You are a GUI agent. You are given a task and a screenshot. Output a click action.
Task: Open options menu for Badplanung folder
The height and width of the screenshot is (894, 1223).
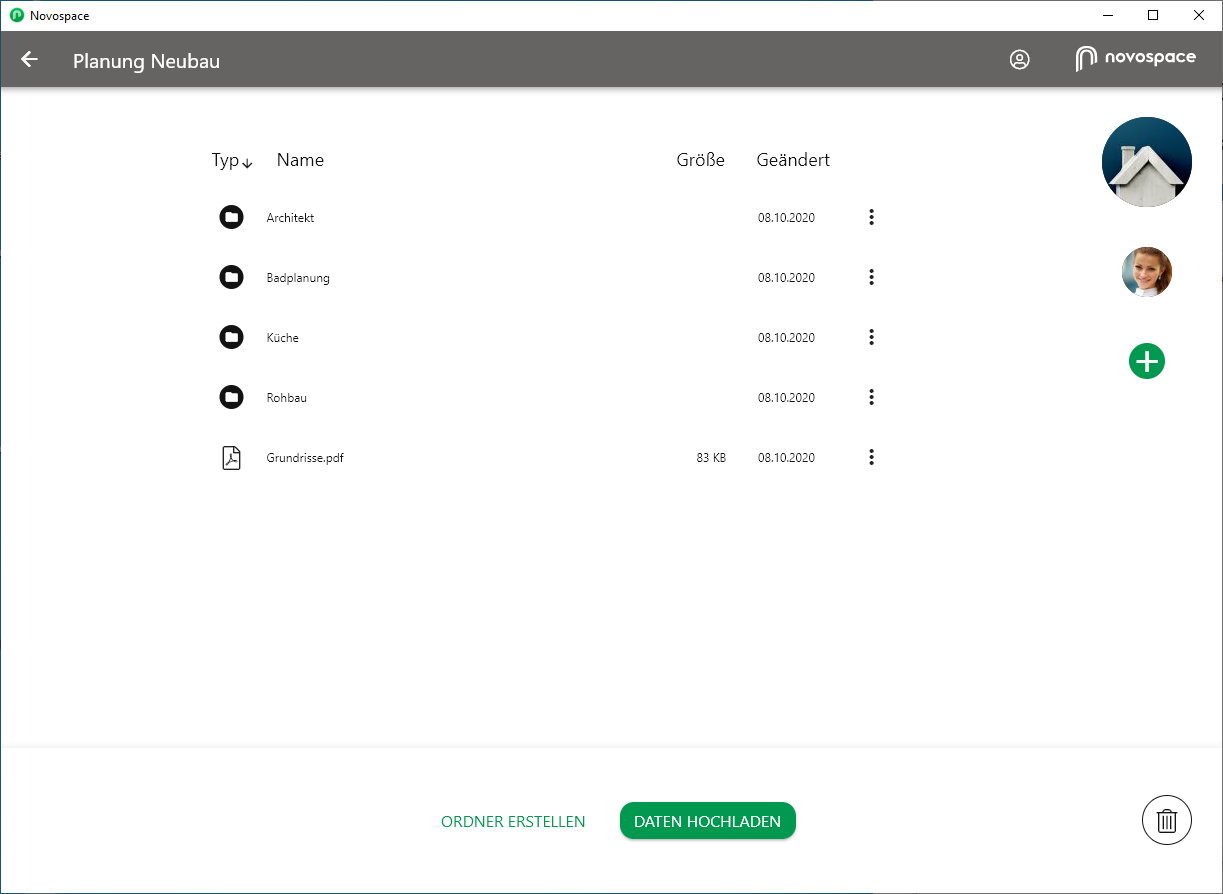coord(871,277)
